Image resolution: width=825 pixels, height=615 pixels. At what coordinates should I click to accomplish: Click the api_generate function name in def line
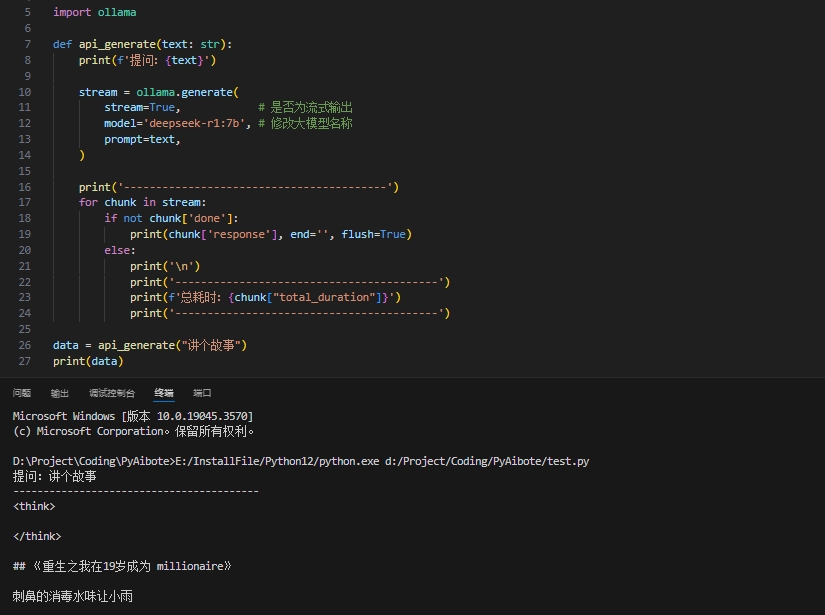[x=117, y=44]
